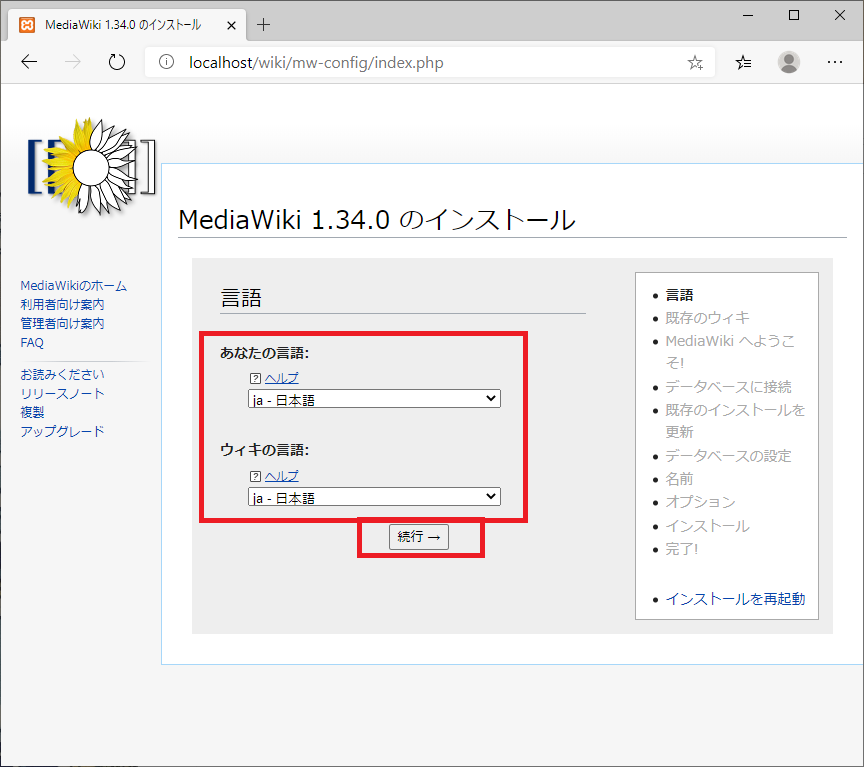Open ヘルプ link for ウィキの言語
Viewport: 864px width, 767px height.
282,476
